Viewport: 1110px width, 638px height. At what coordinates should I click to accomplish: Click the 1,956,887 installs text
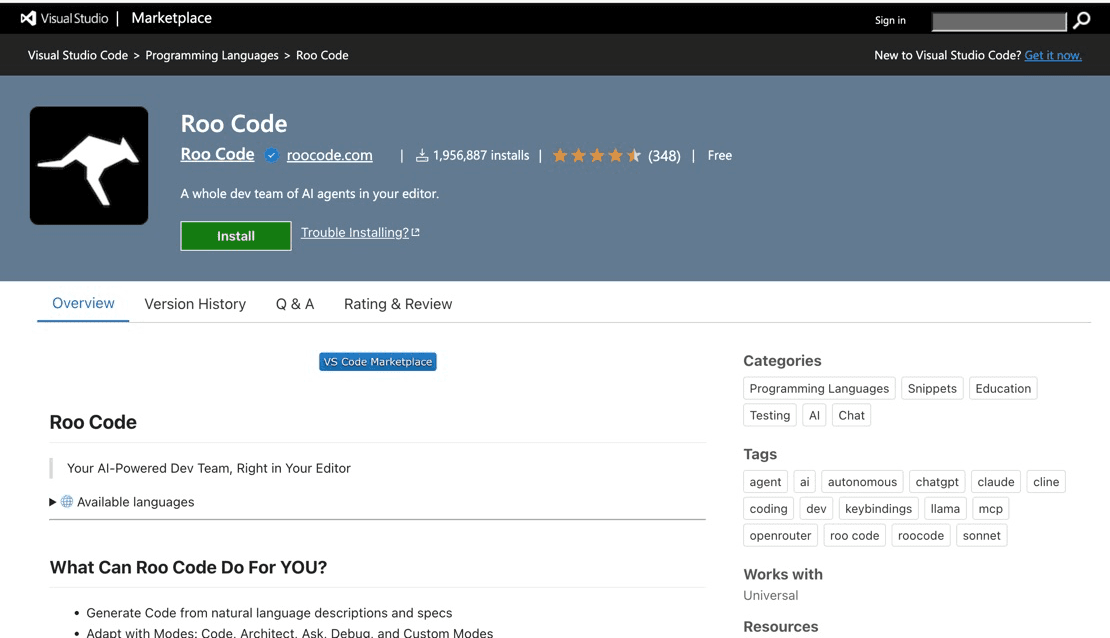click(481, 155)
